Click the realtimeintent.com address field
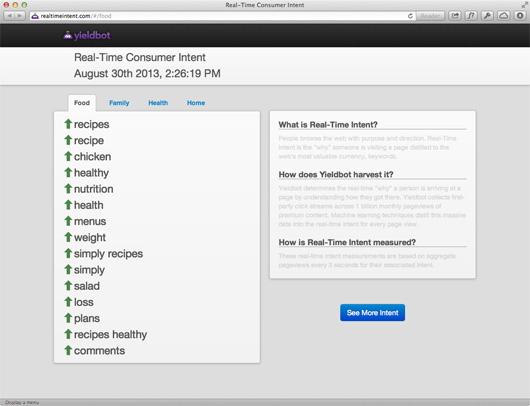Screen dimensions: 530x406 click(x=221, y=16)
